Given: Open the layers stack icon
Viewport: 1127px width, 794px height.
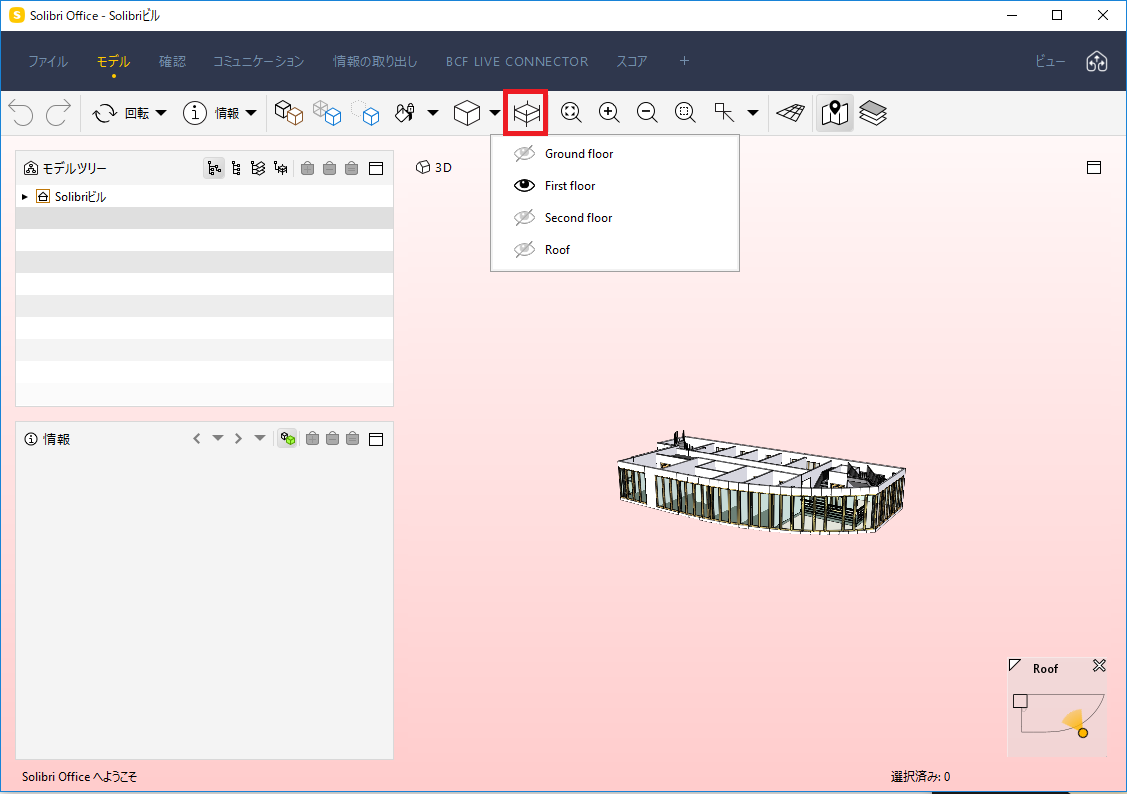Looking at the screenshot, I should click(x=873, y=113).
